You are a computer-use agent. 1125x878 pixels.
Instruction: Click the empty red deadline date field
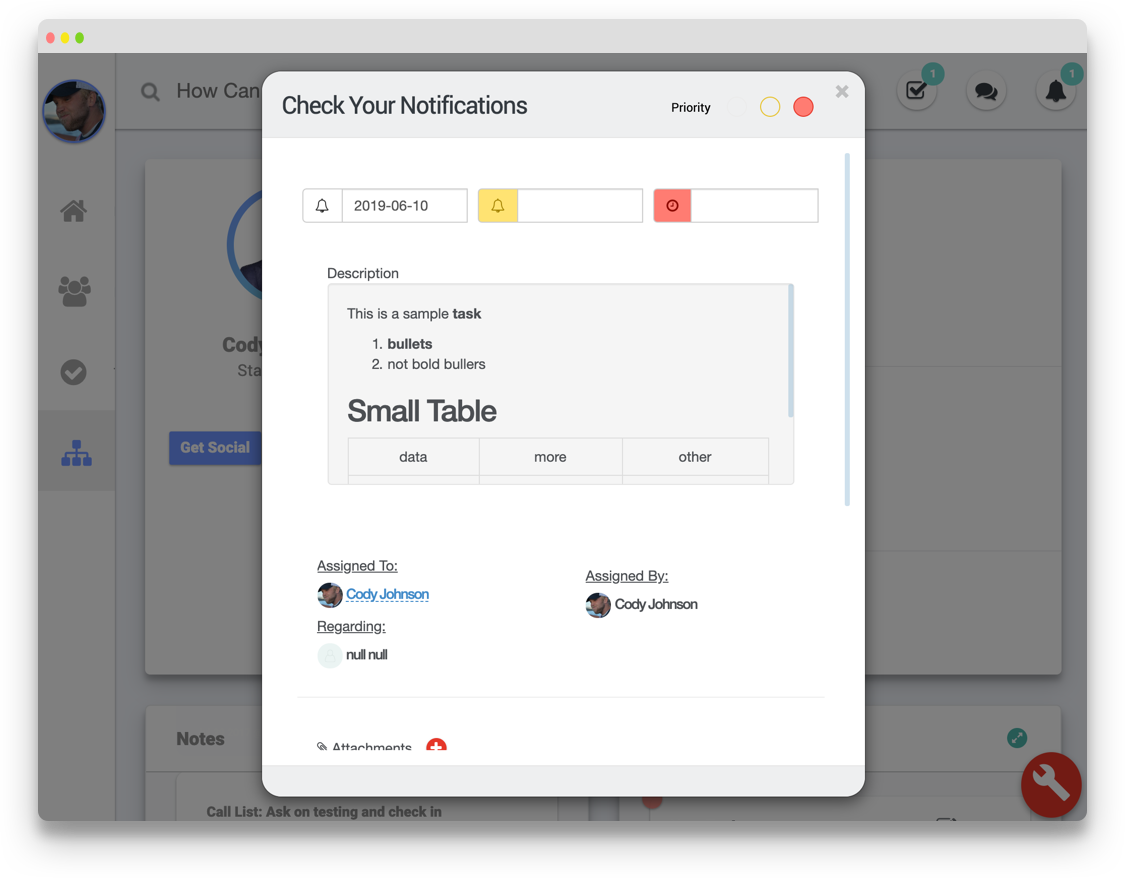[x=754, y=206]
